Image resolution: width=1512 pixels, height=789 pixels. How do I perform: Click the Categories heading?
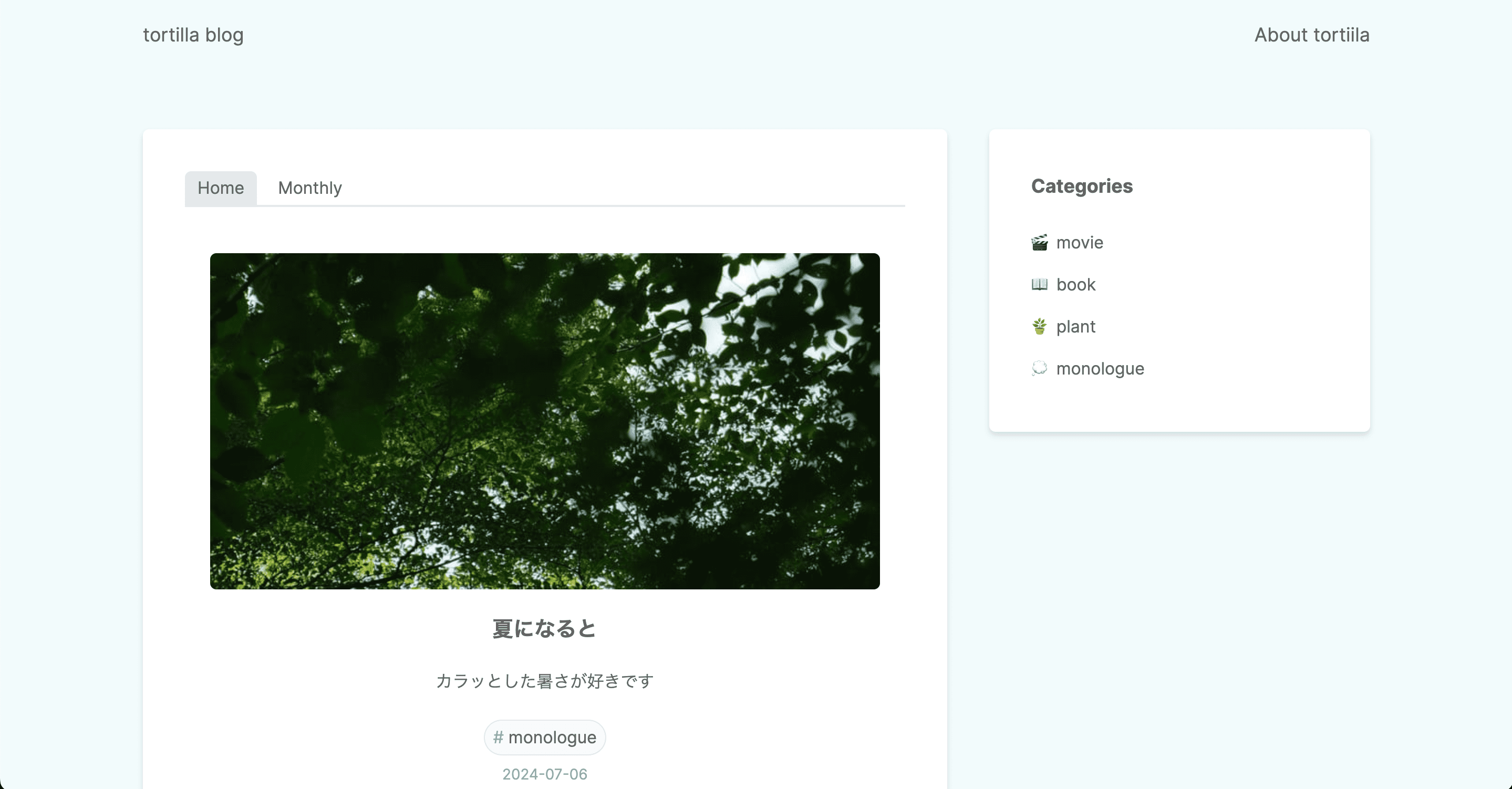1082,186
